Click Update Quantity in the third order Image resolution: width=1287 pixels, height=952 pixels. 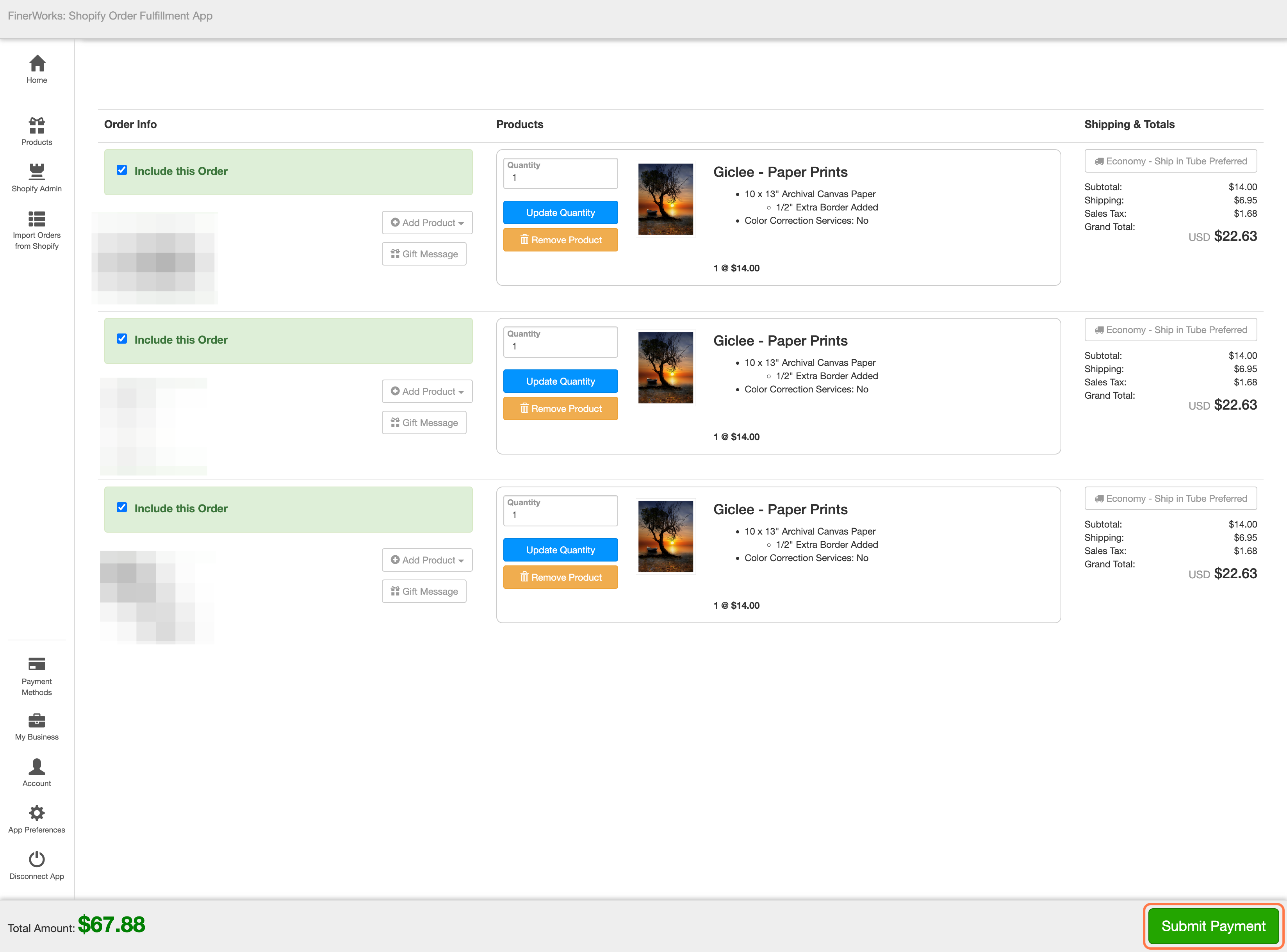[x=561, y=550]
